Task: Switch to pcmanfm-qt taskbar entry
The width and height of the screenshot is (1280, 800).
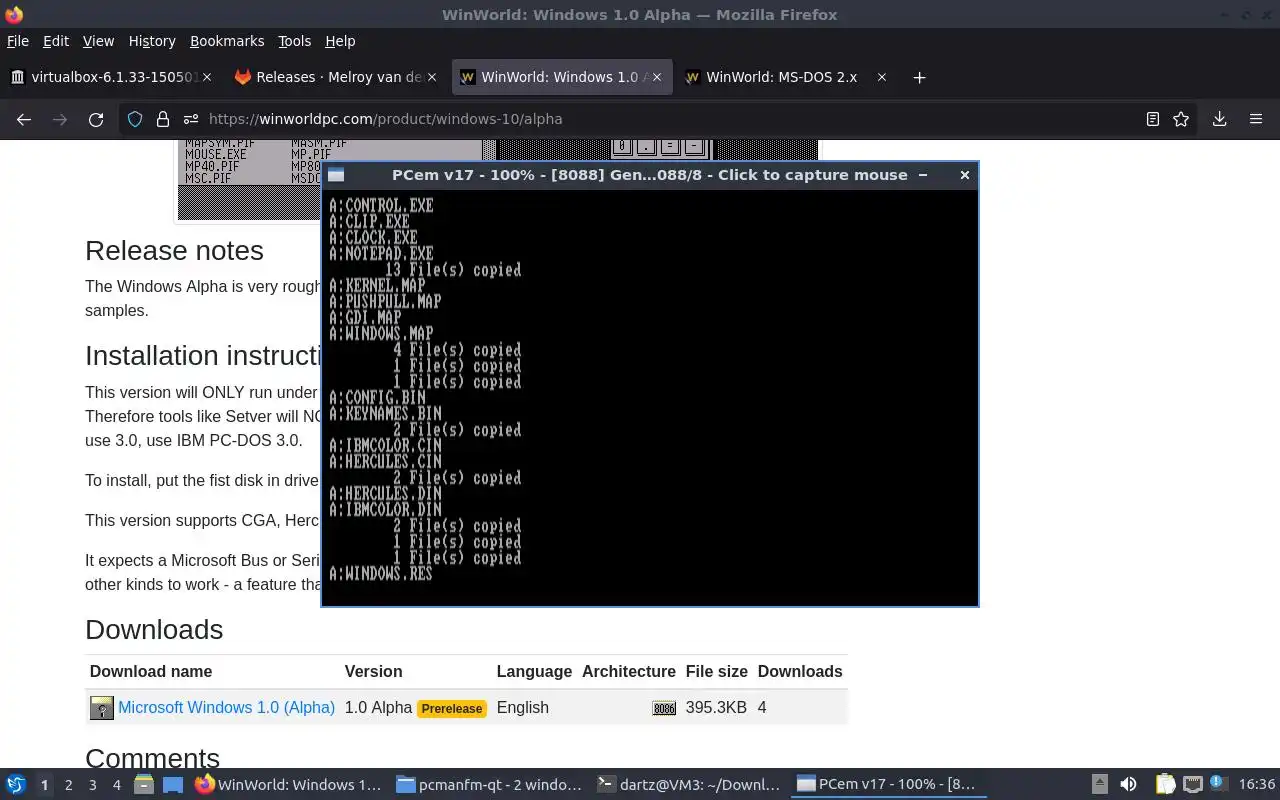Action: (488, 785)
